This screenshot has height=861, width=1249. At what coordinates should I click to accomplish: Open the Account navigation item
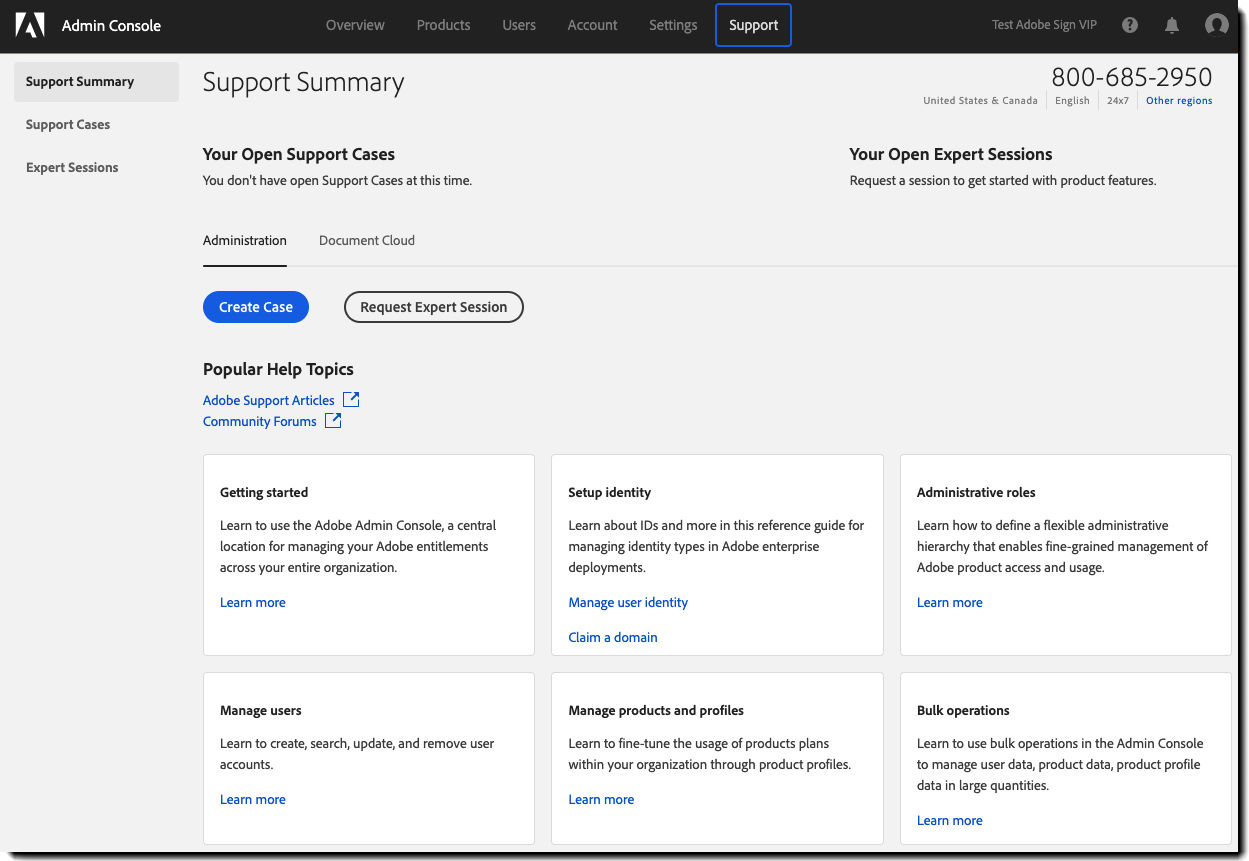click(592, 25)
